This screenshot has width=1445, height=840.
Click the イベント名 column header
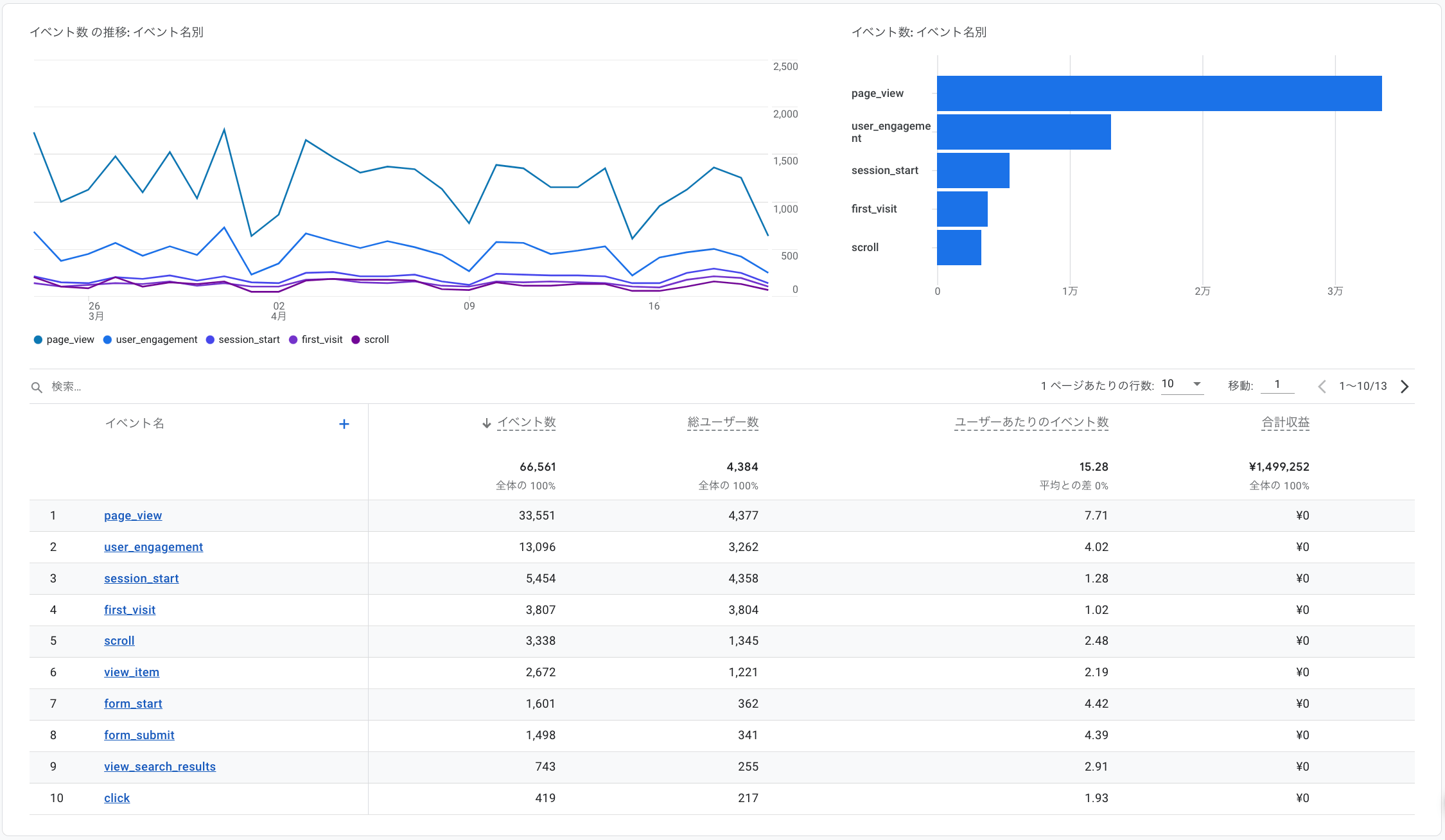135,423
